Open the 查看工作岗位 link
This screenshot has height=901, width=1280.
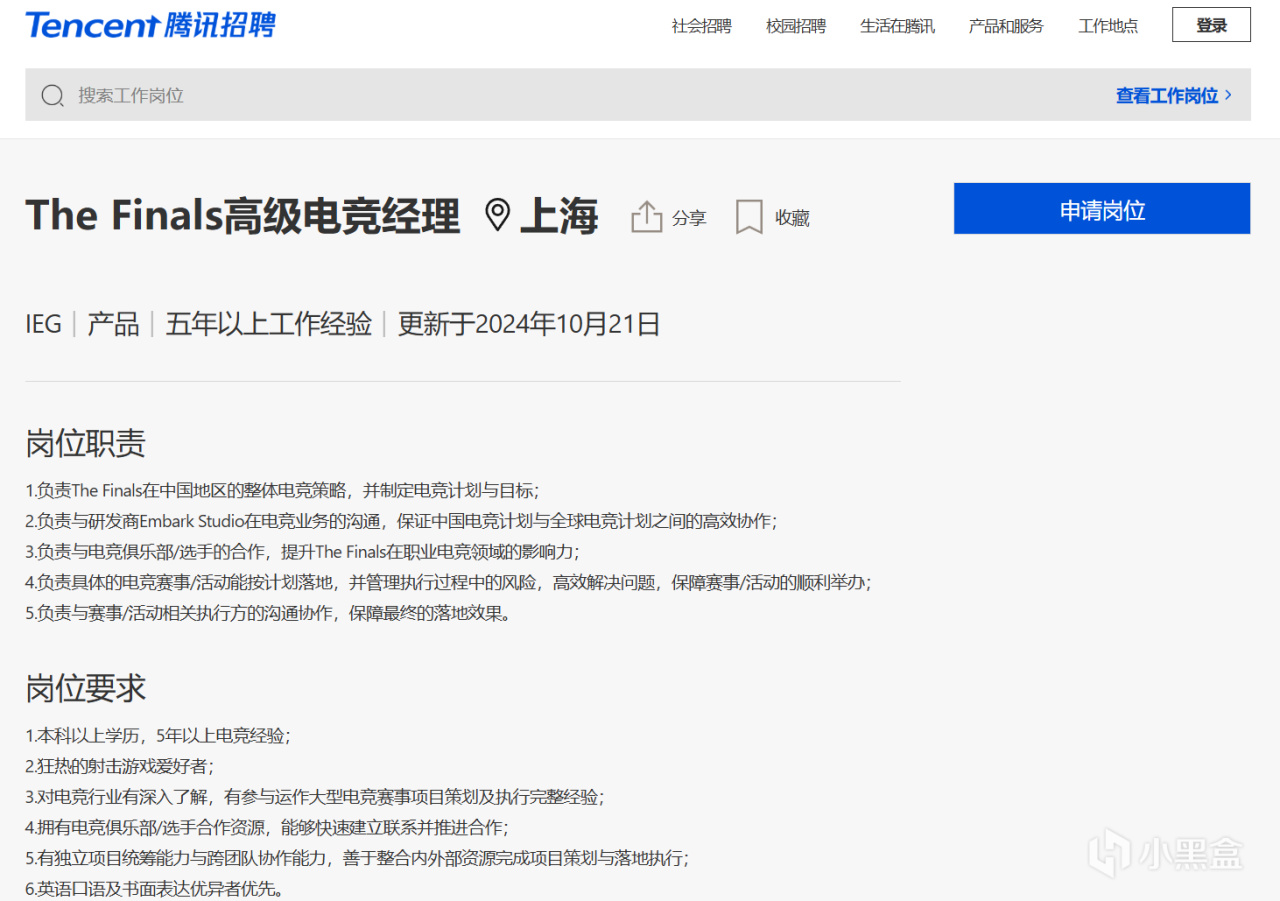coord(1174,96)
